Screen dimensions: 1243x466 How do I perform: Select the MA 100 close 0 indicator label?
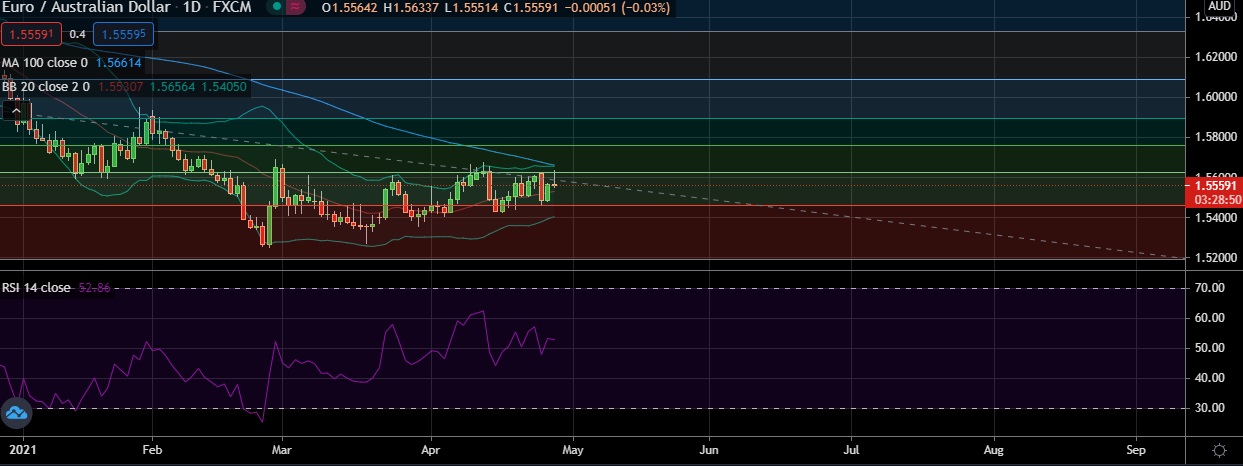pos(44,62)
